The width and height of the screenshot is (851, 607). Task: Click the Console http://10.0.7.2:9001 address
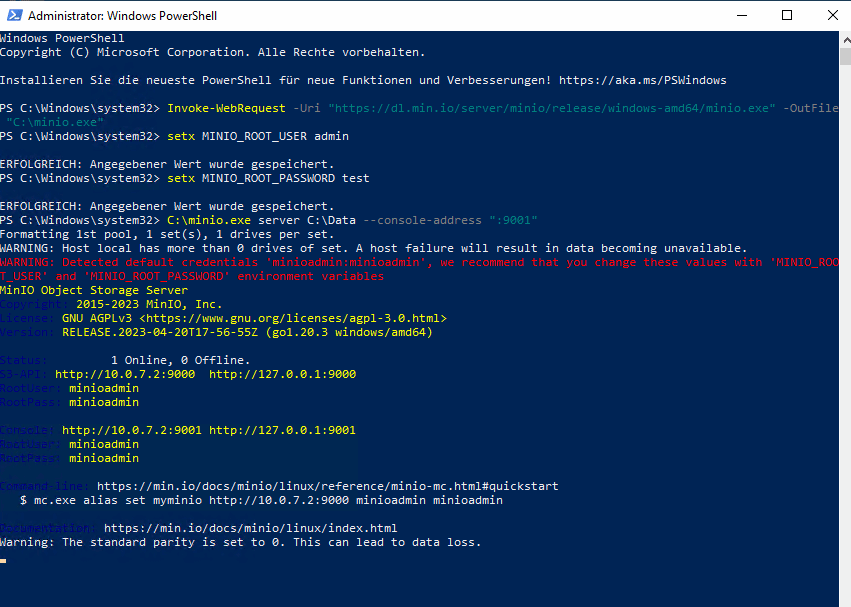point(132,430)
